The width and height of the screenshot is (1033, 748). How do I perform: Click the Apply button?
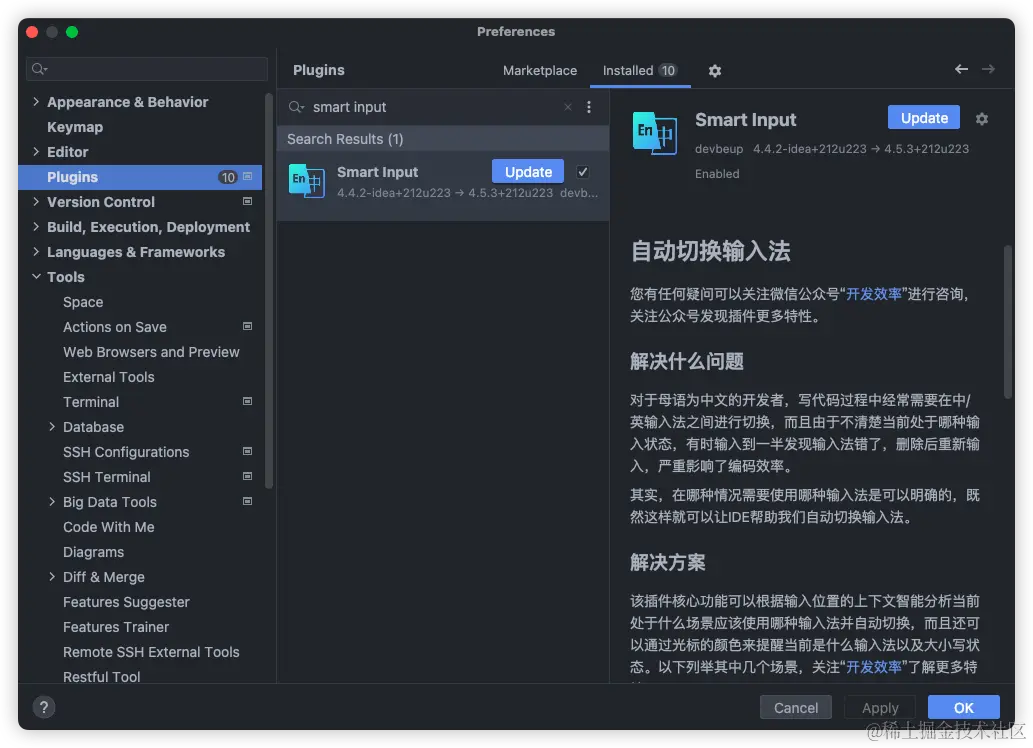879,708
